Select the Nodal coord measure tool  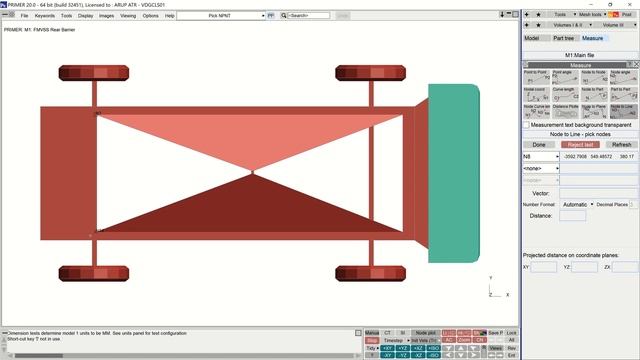pyautogui.click(x=537, y=95)
